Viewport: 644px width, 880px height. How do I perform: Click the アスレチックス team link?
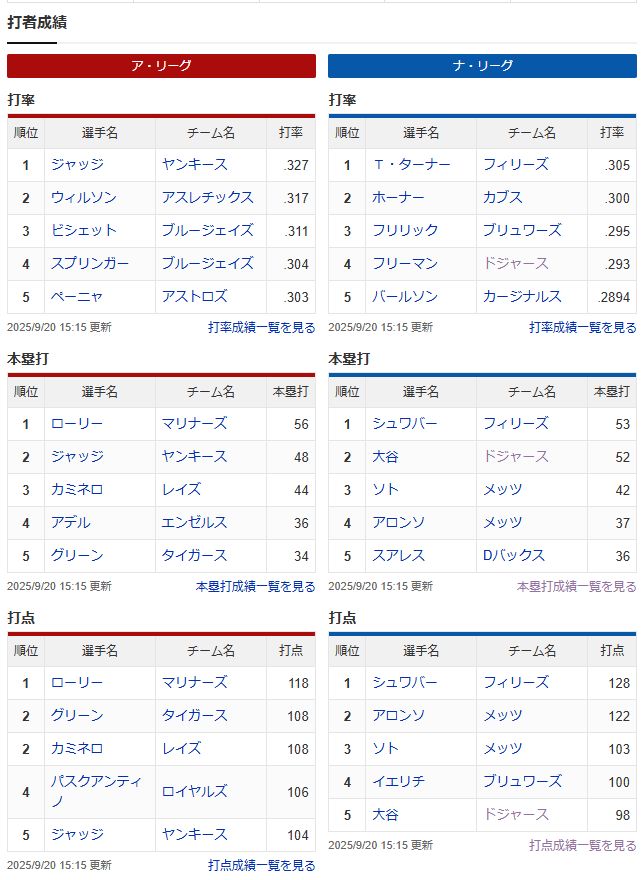[x=207, y=198]
